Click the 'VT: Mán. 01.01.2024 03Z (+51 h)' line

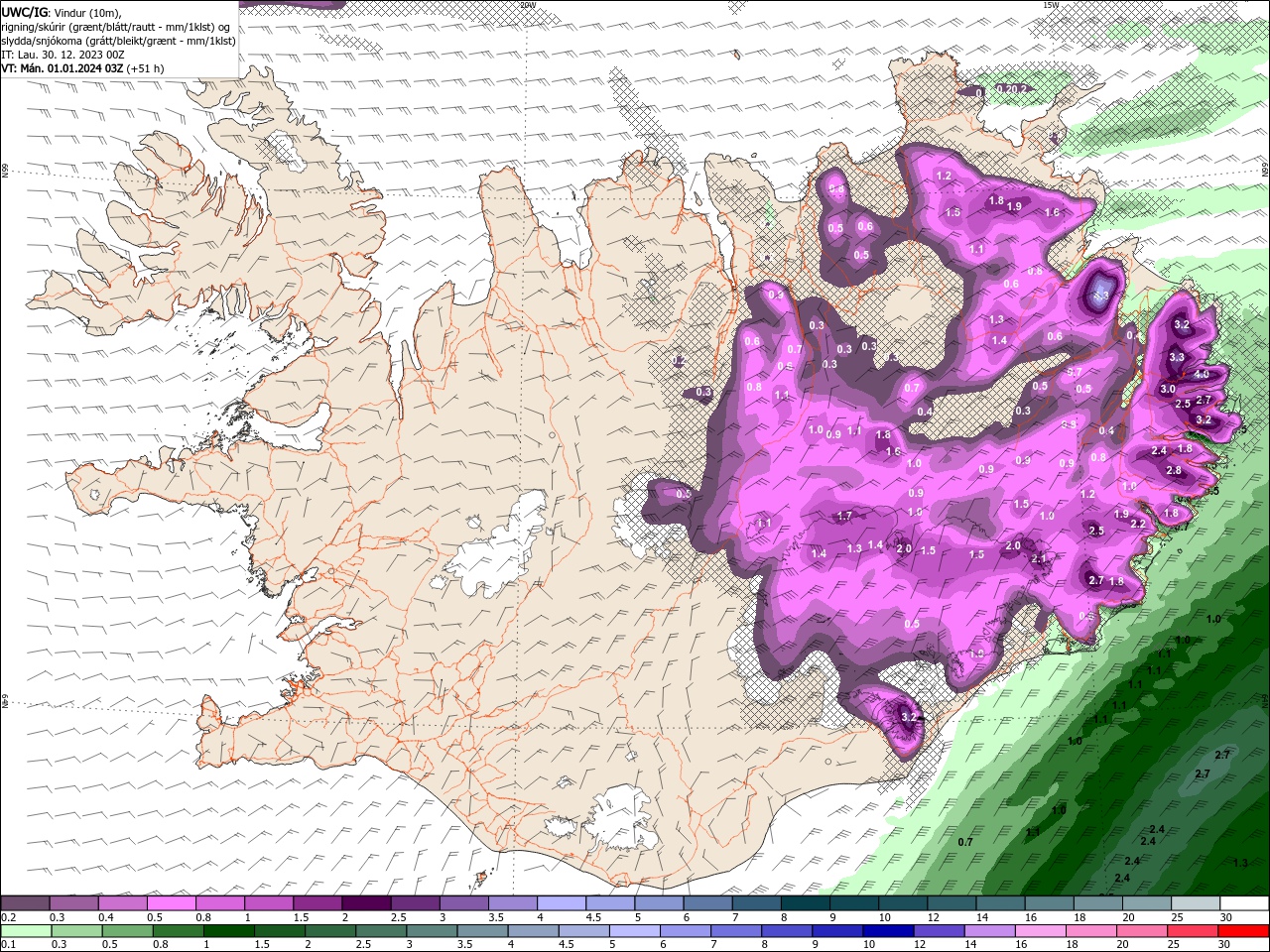[82, 68]
